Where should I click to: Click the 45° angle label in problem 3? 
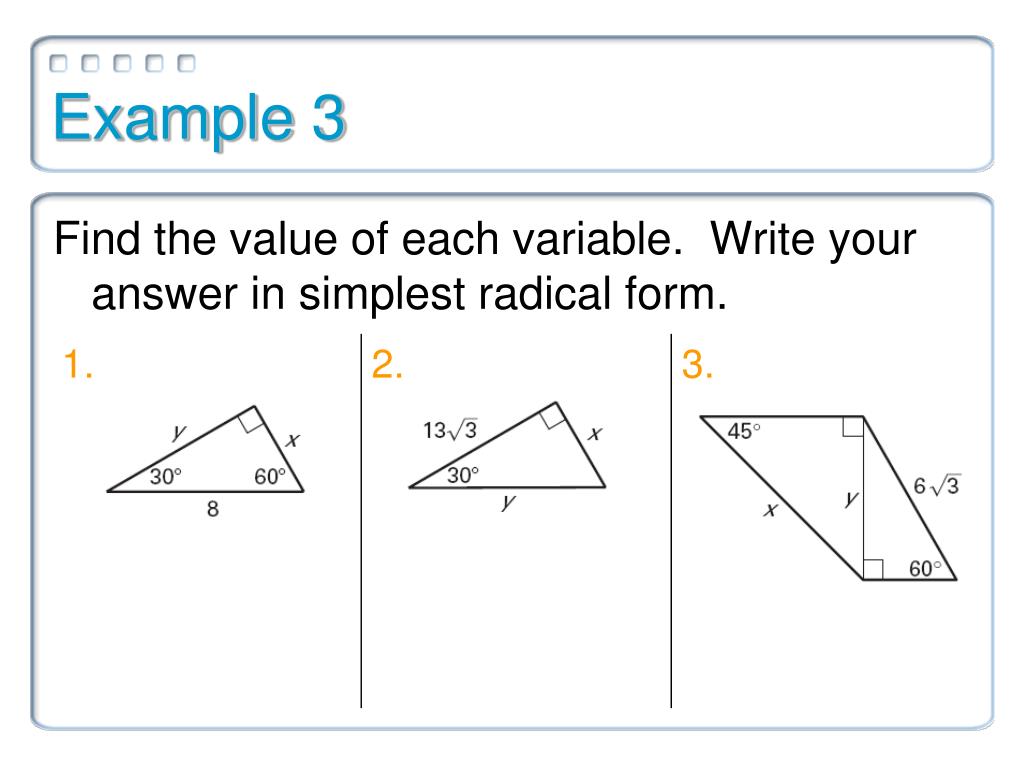pyautogui.click(x=744, y=431)
